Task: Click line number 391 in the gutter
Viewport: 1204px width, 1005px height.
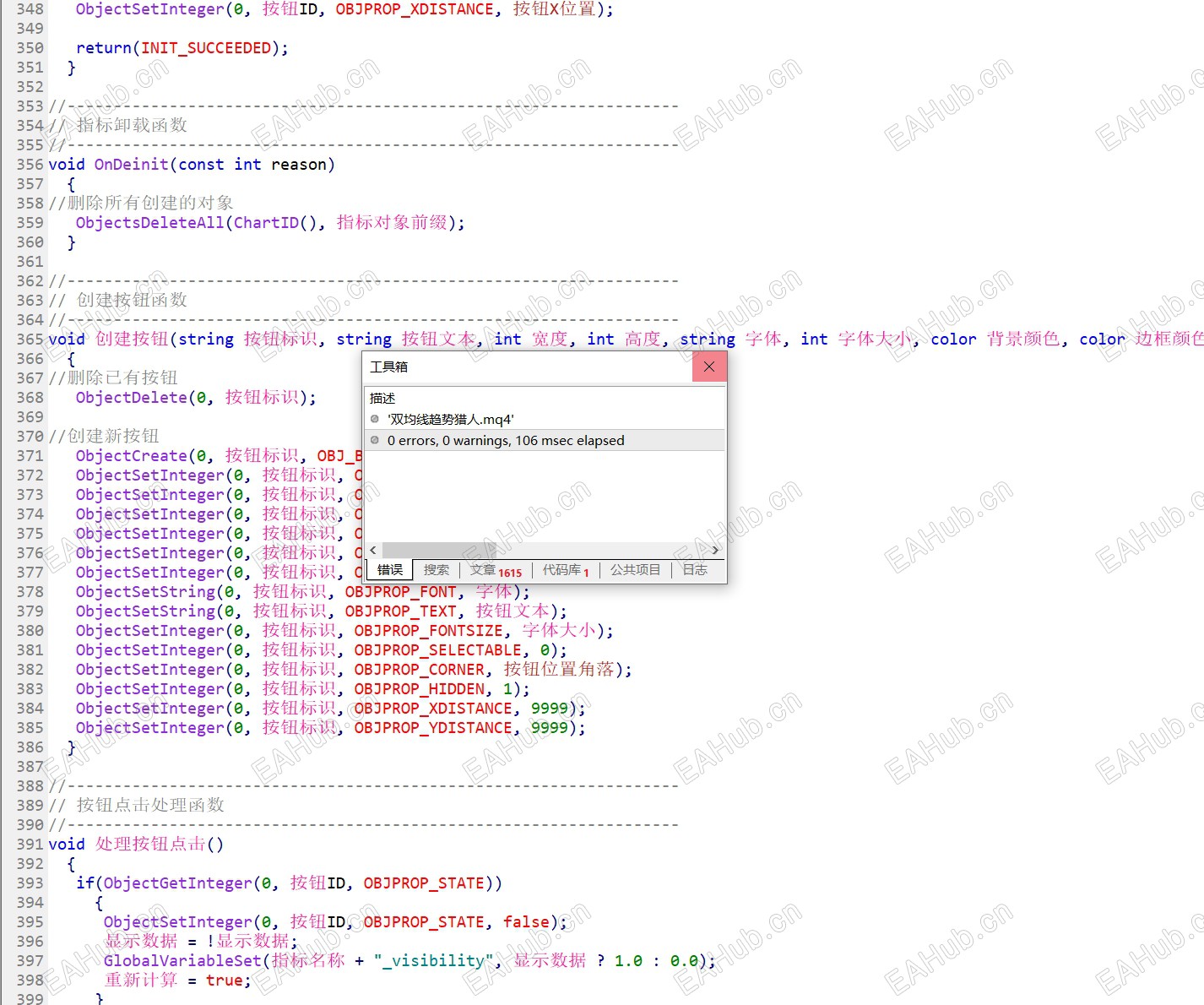Action: point(30,845)
